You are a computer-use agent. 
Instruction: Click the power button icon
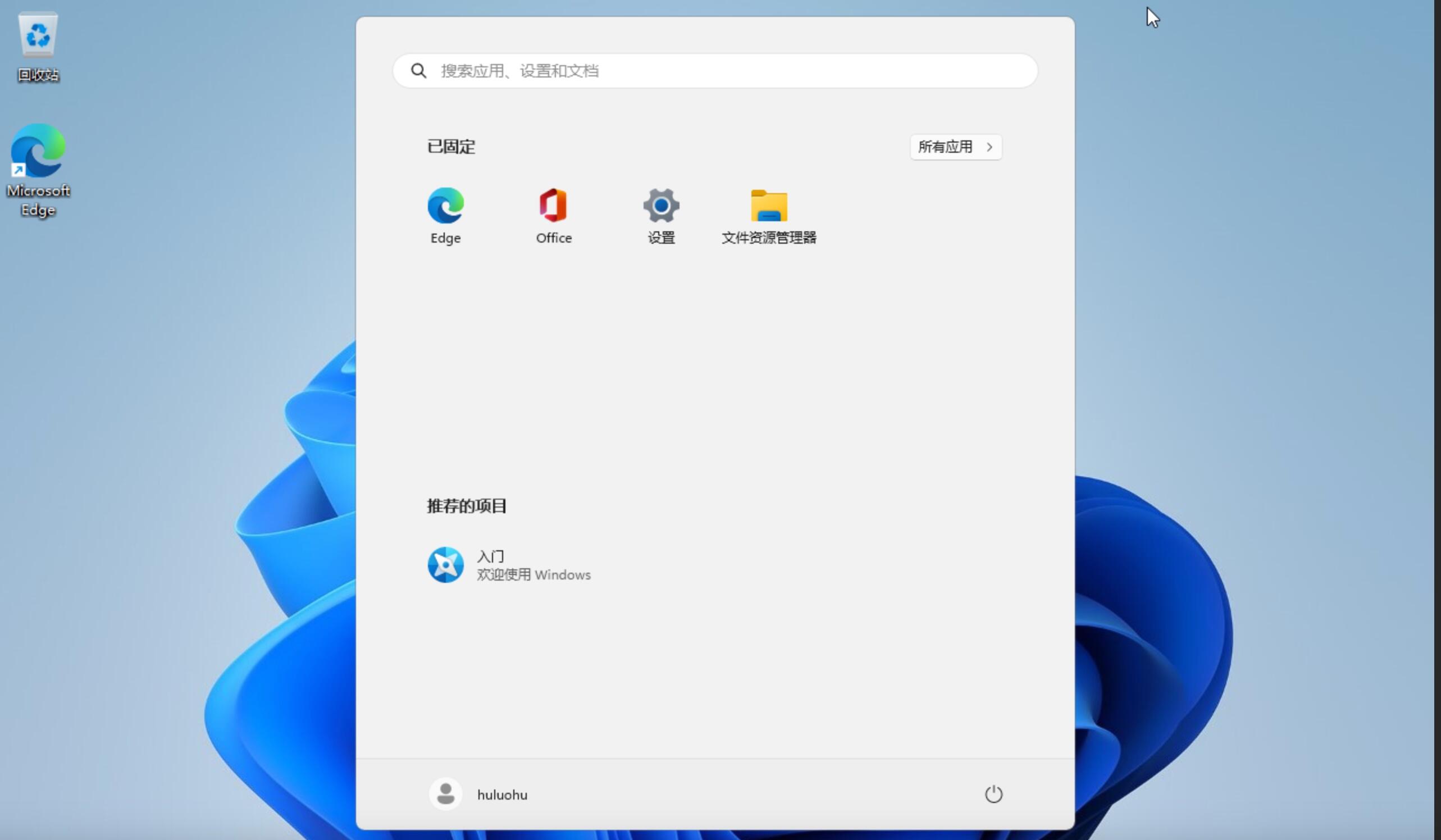click(x=993, y=795)
